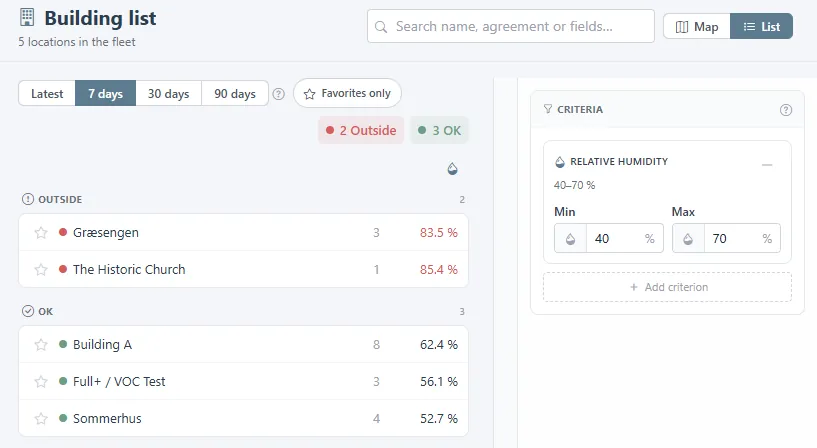The width and height of the screenshot is (817, 448).
Task: Open The Historic Church building row
Action: [x=243, y=269]
